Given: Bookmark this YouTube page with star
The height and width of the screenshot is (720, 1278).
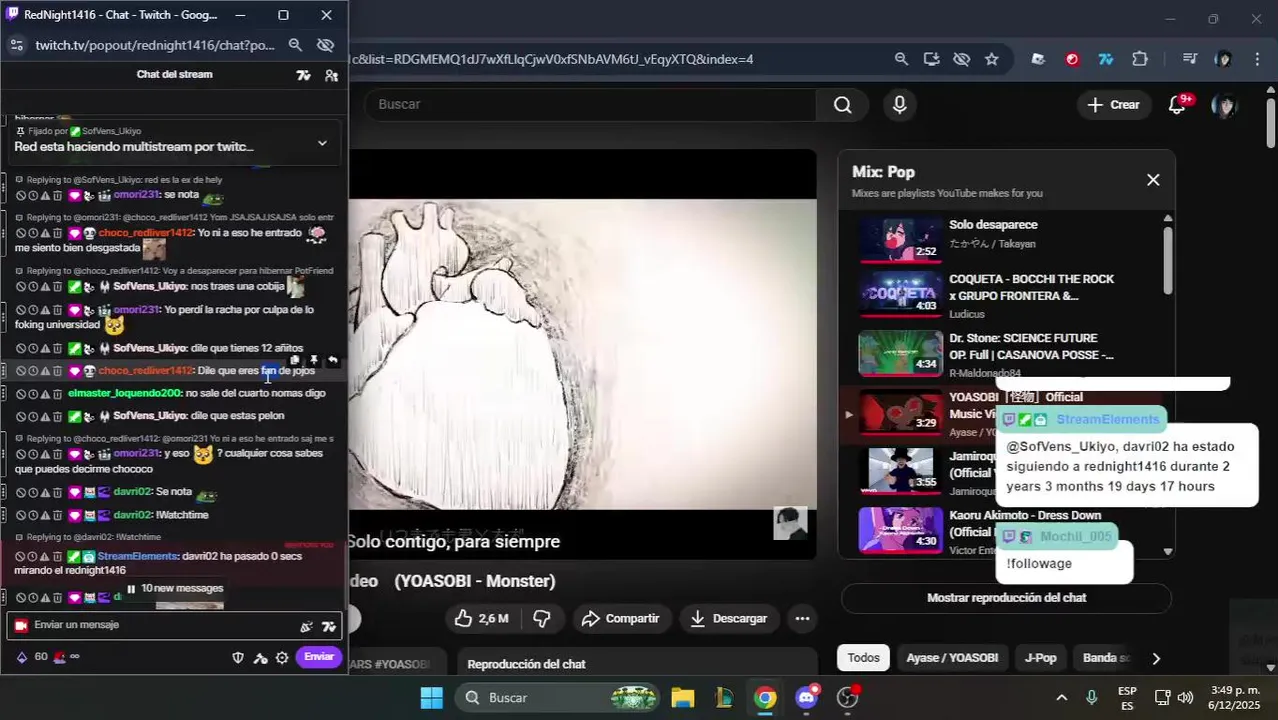Looking at the screenshot, I should [x=991, y=60].
